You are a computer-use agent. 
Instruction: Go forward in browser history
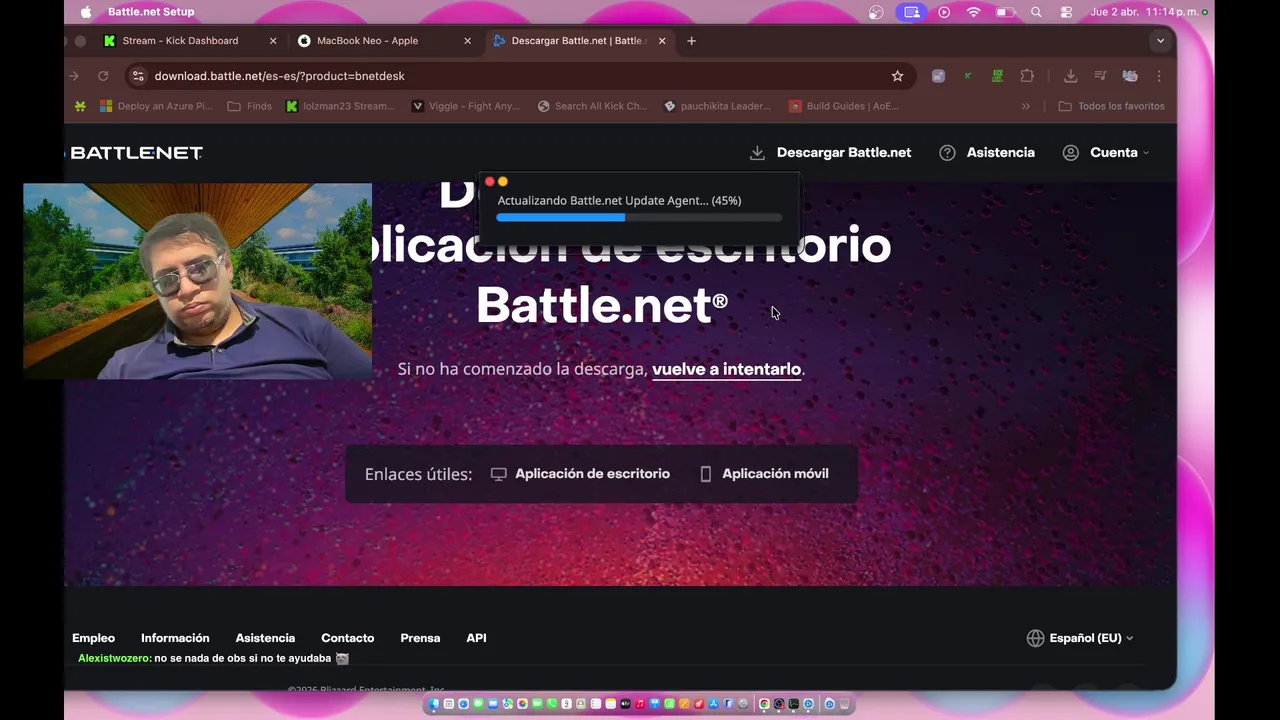tap(73, 76)
